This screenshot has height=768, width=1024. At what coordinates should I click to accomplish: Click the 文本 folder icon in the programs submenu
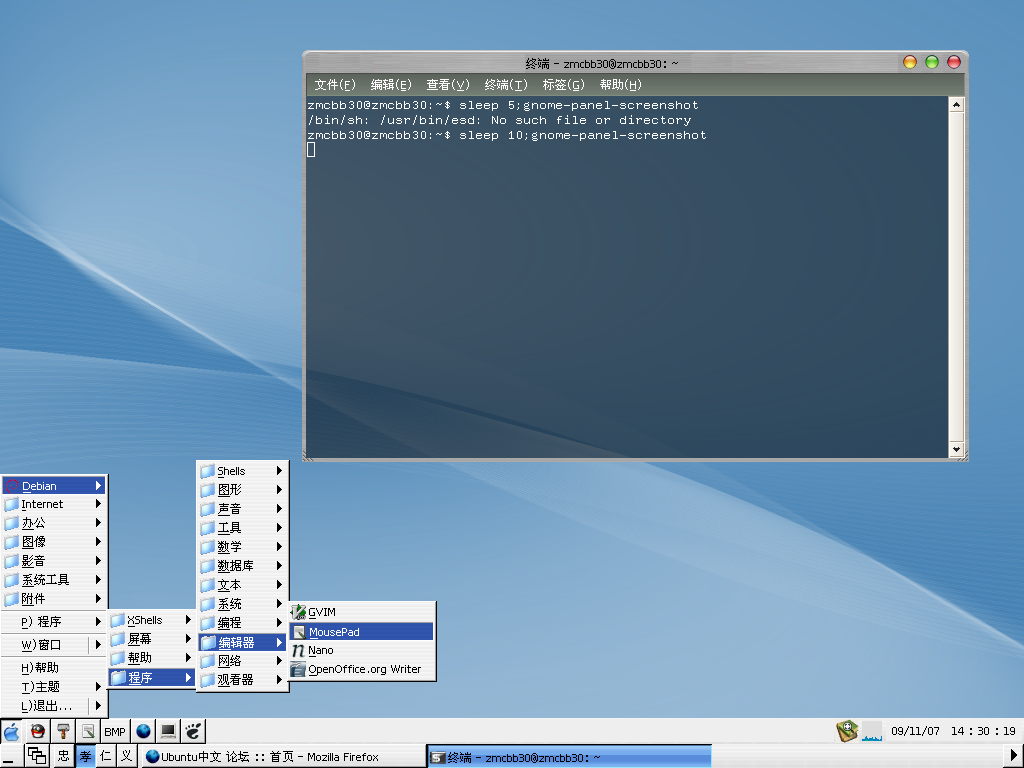coord(208,585)
